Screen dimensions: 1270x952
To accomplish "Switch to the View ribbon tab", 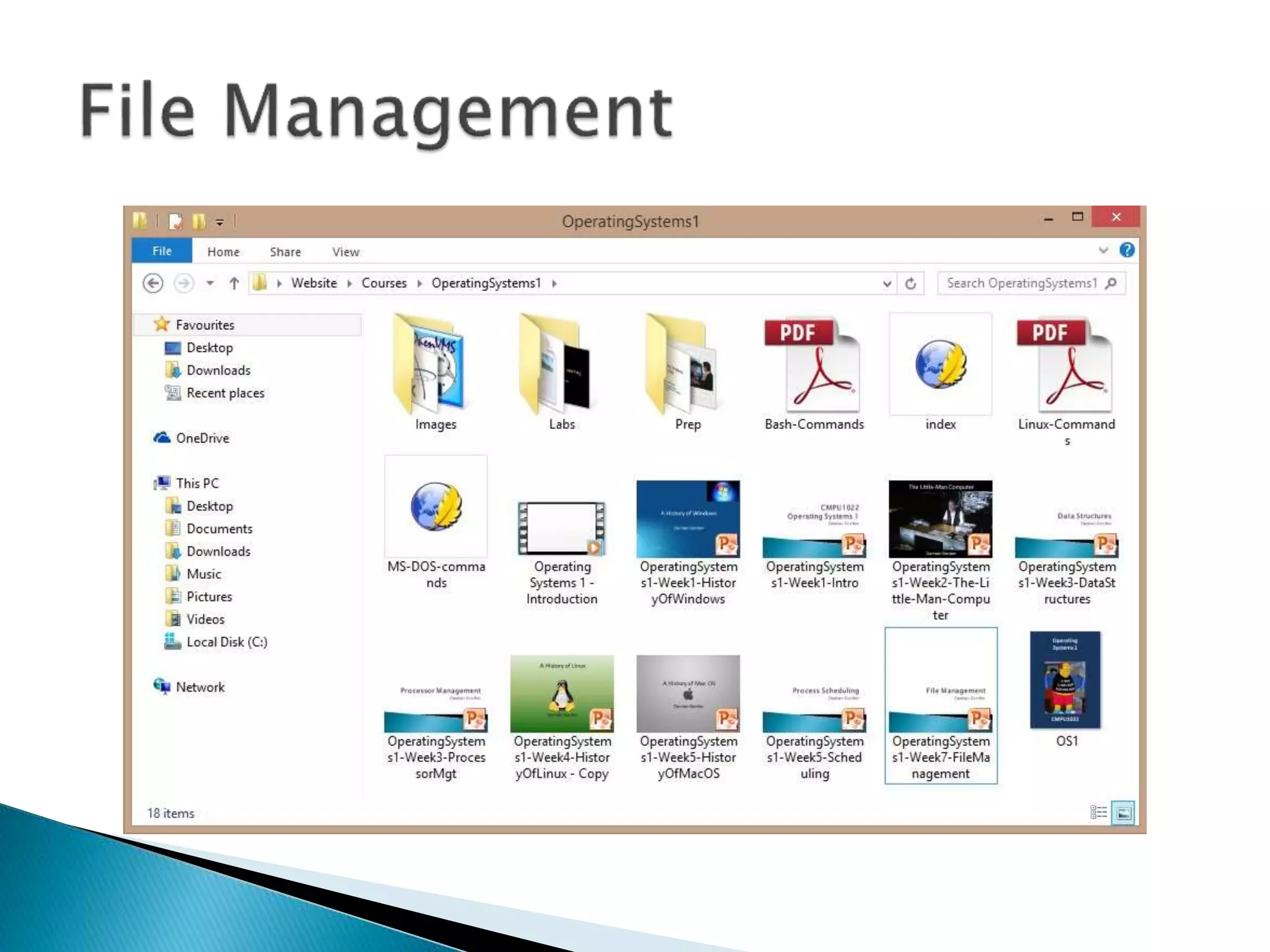I will pyautogui.click(x=345, y=252).
